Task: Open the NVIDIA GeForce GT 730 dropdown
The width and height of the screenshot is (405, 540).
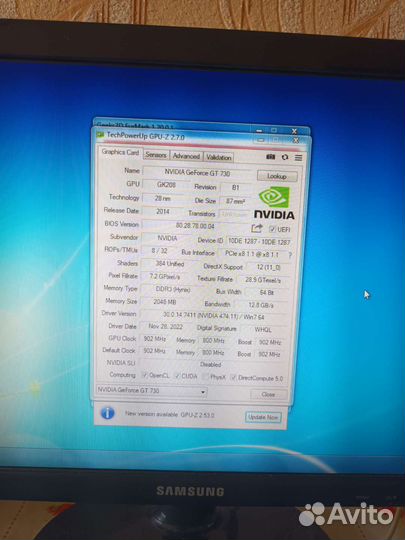Action: pos(151,391)
